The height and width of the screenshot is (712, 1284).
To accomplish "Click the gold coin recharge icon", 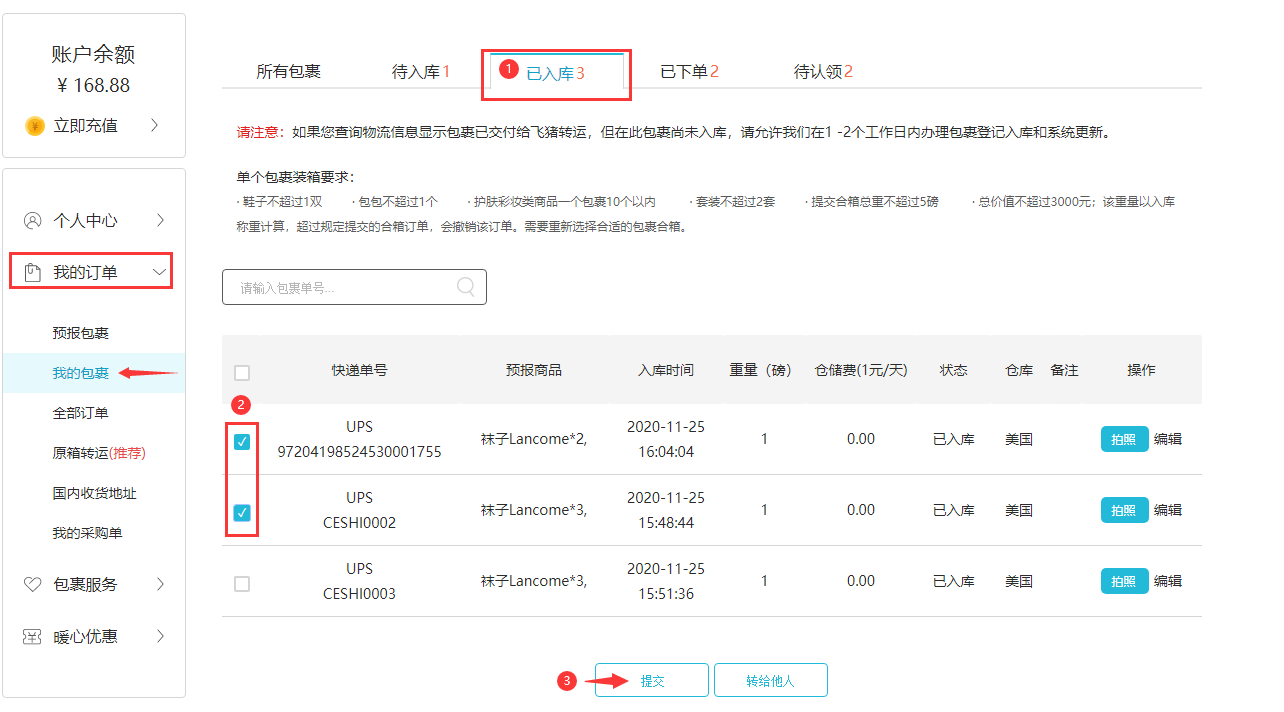I will point(35,126).
